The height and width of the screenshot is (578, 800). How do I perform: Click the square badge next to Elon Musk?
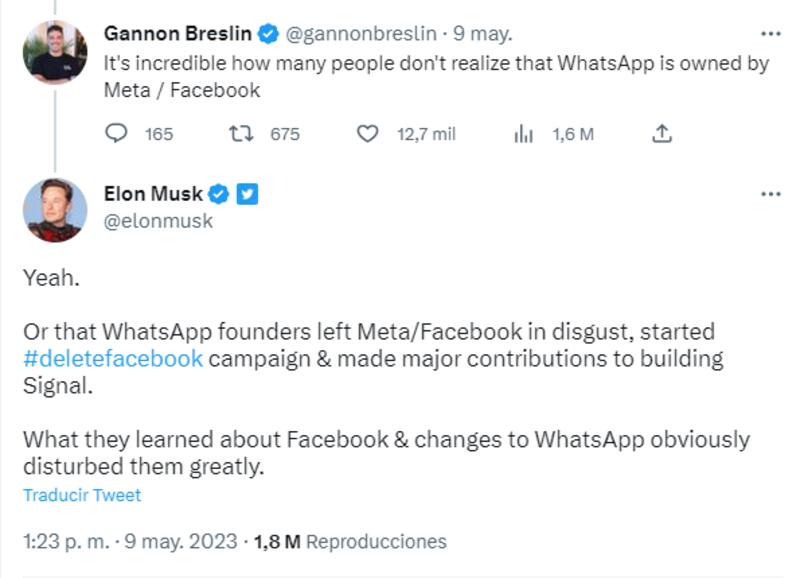point(246,194)
